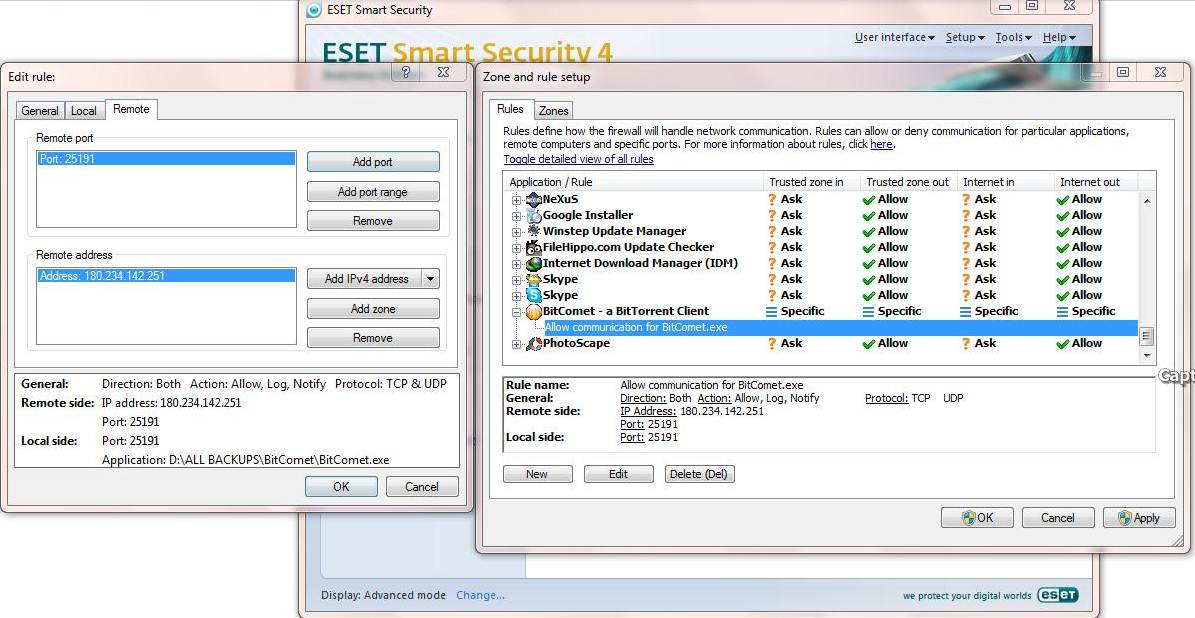Screen dimensions: 1195x618
Task: Click the Google Installer icon in rules list
Action: 533,216
